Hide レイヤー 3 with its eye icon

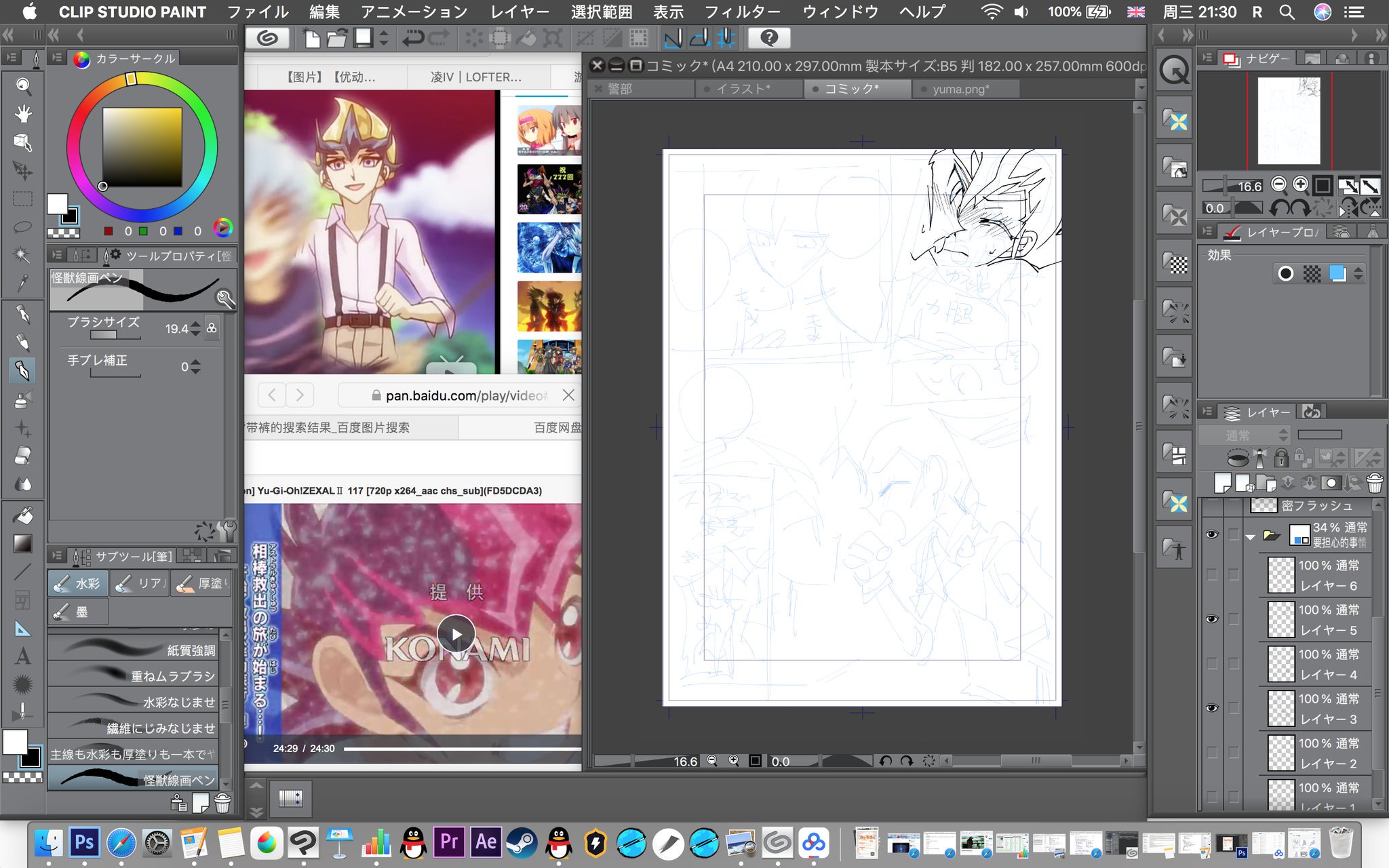pos(1212,708)
